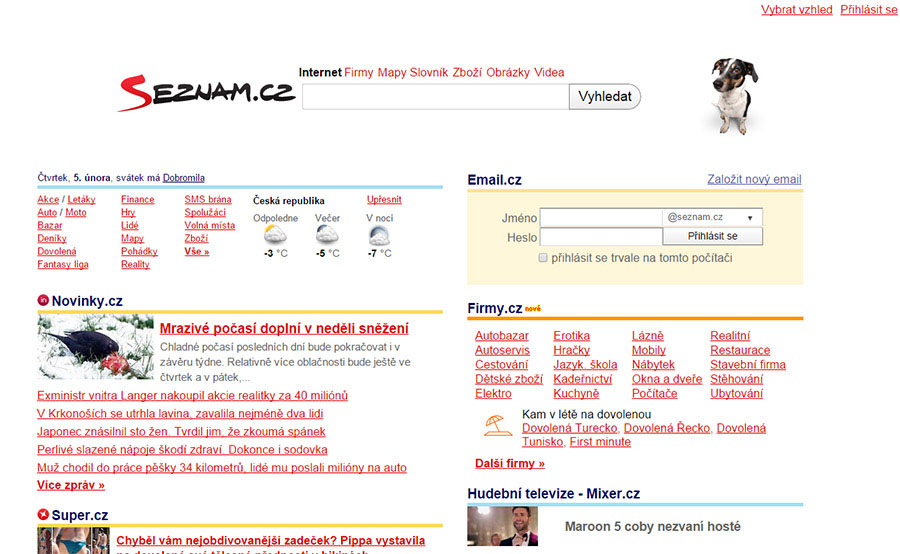Click the Novinky.cz red section icon
The width and height of the screenshot is (900, 554).
pyautogui.click(x=43, y=300)
